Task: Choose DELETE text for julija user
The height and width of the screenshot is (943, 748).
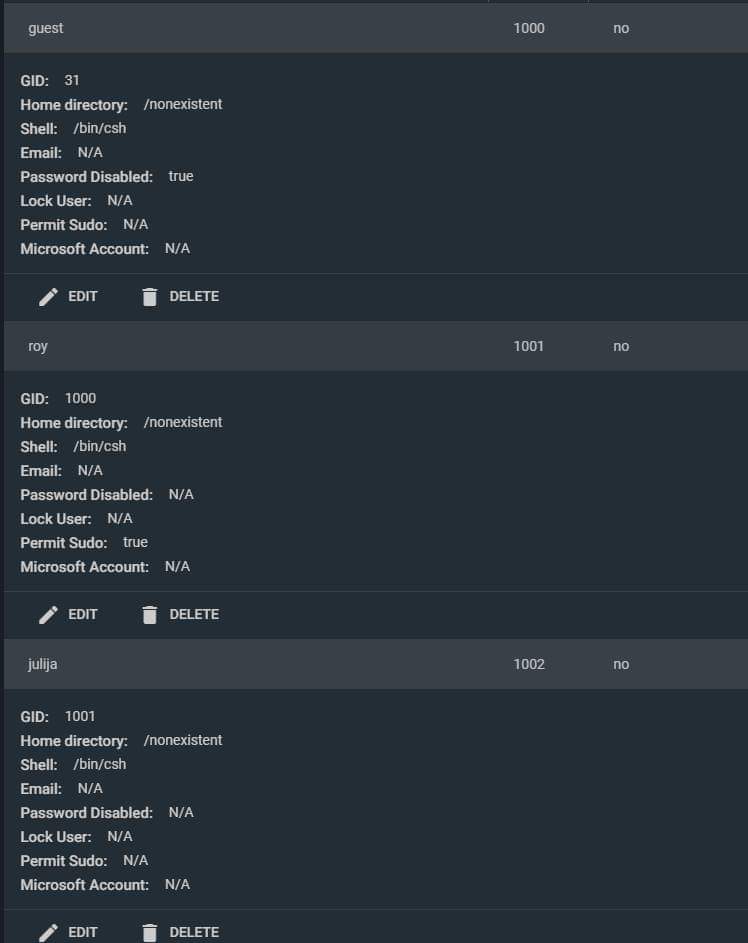Action: click(194, 932)
